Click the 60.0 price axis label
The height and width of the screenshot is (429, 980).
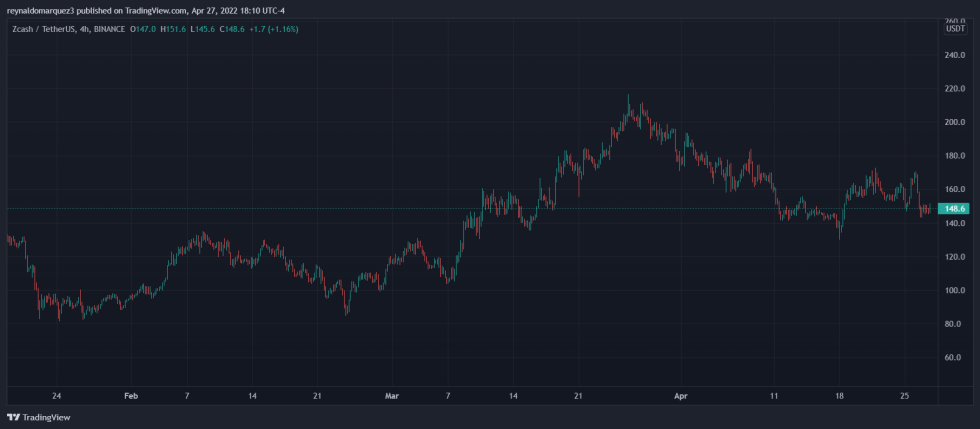(x=955, y=357)
